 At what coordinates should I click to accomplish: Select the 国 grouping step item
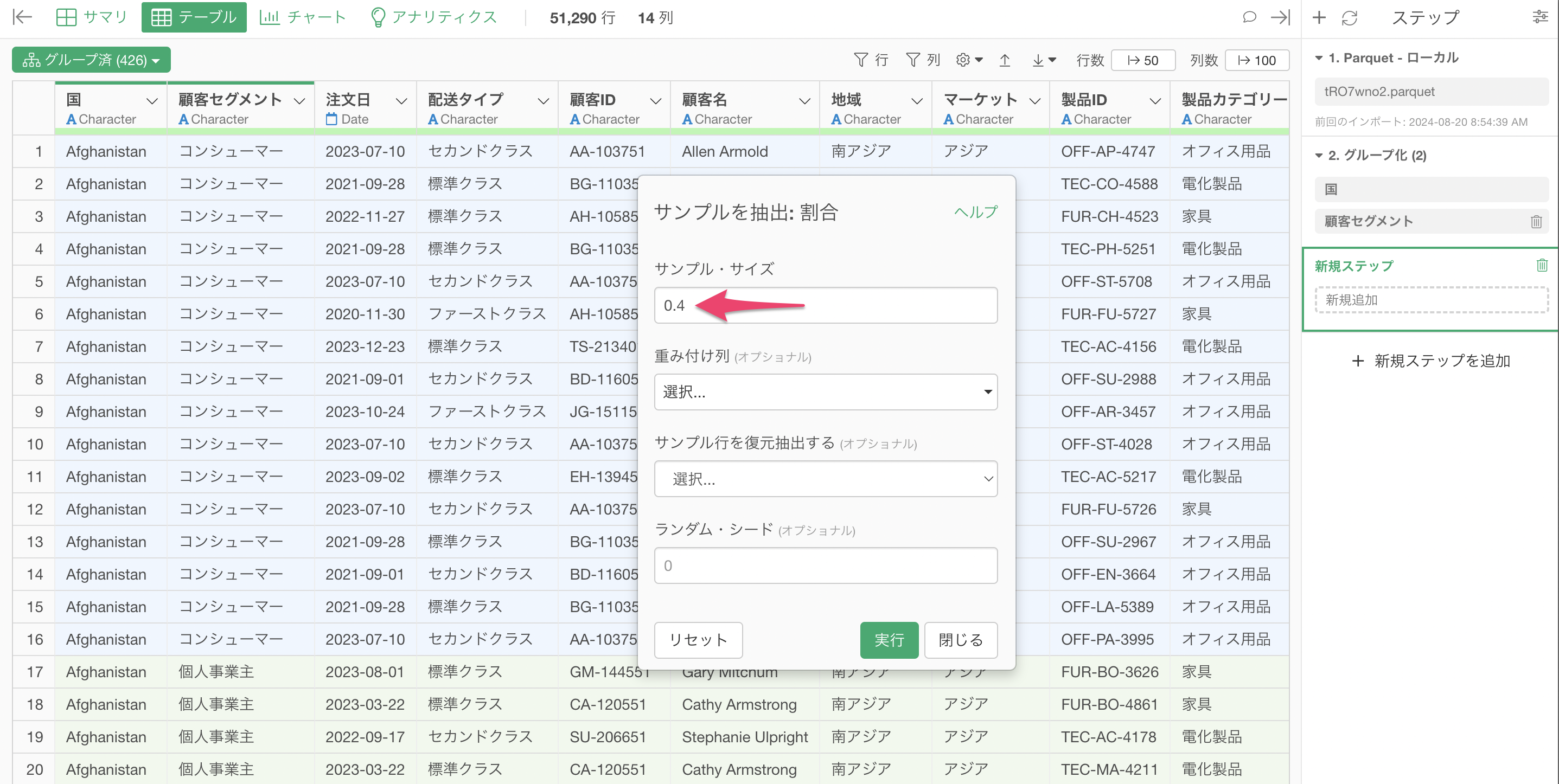(1432, 189)
